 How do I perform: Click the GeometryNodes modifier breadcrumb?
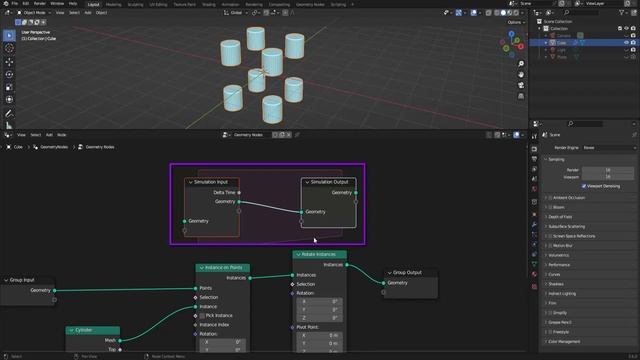coord(54,147)
